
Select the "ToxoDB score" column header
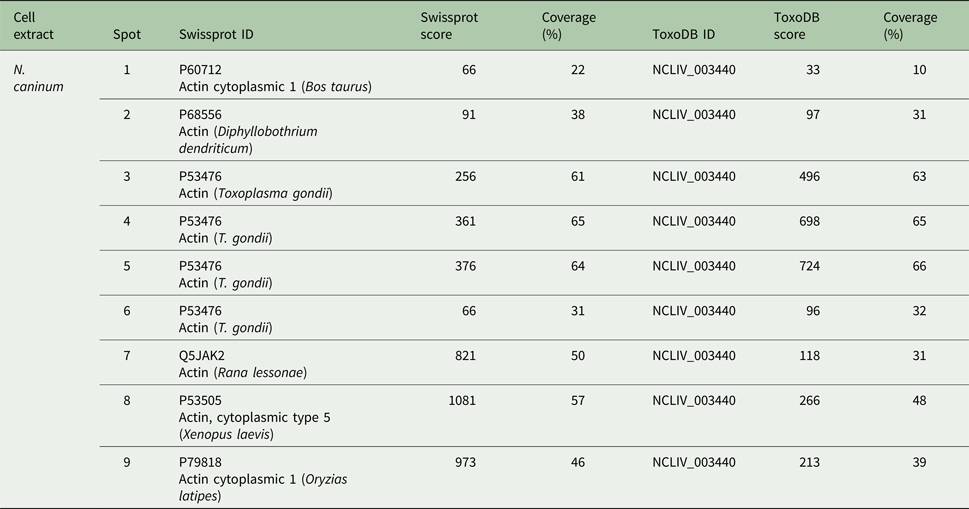[x=797, y=26]
